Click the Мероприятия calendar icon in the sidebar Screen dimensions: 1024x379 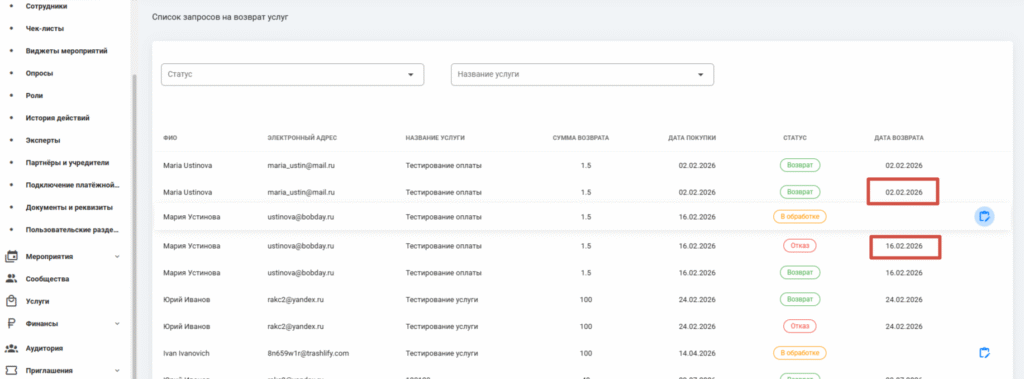click(11, 257)
